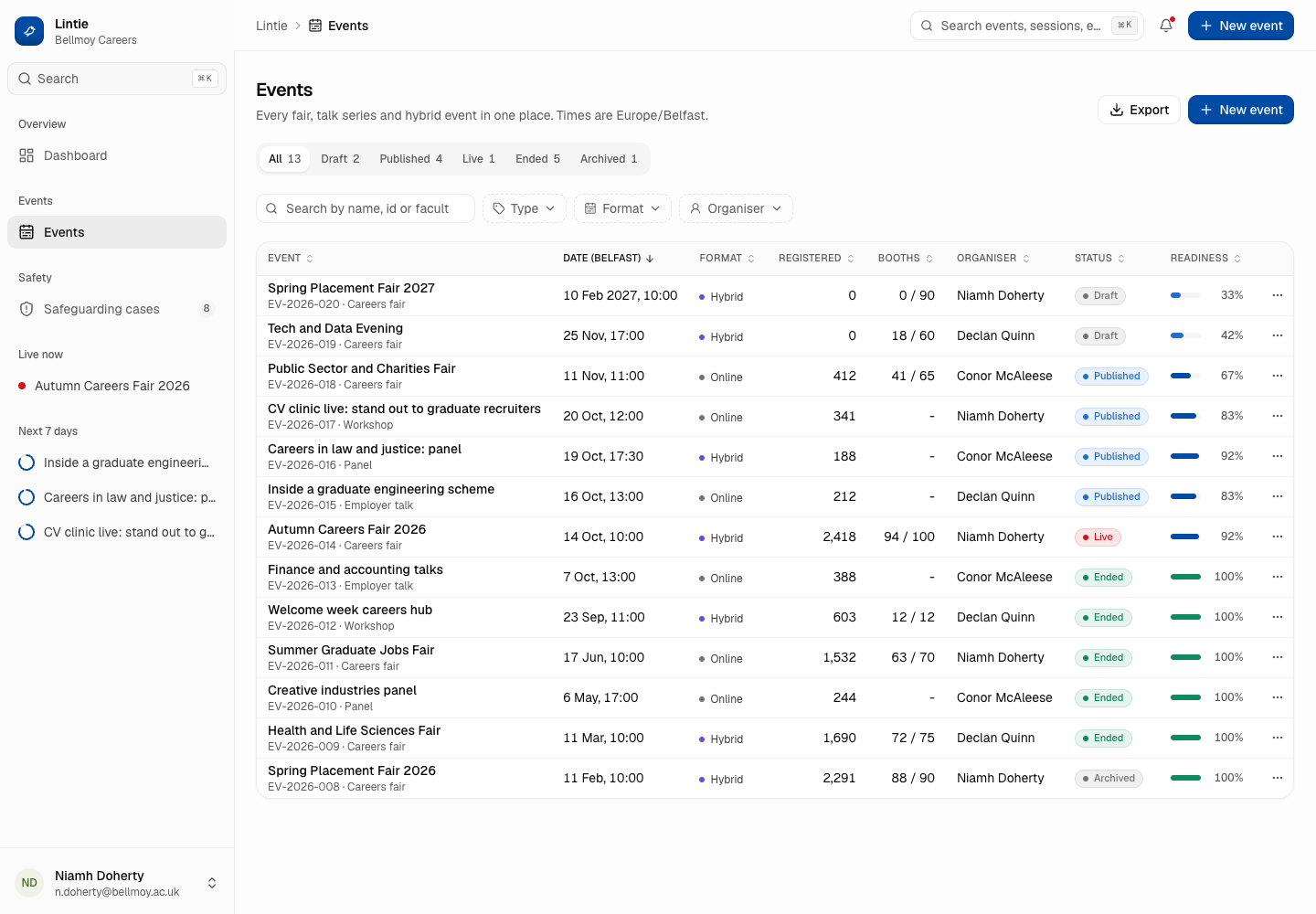Open the Type filter dropdown

525,208
